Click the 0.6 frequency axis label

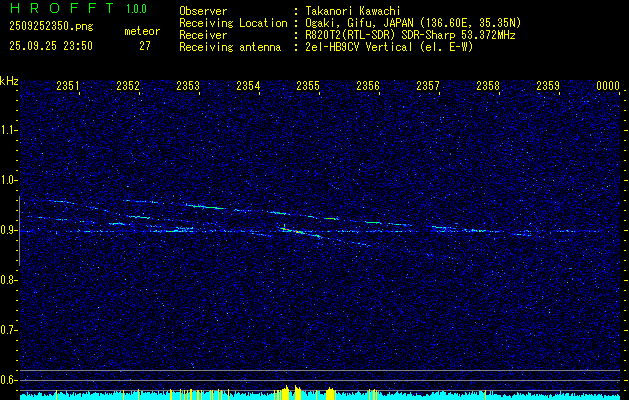coord(9,380)
